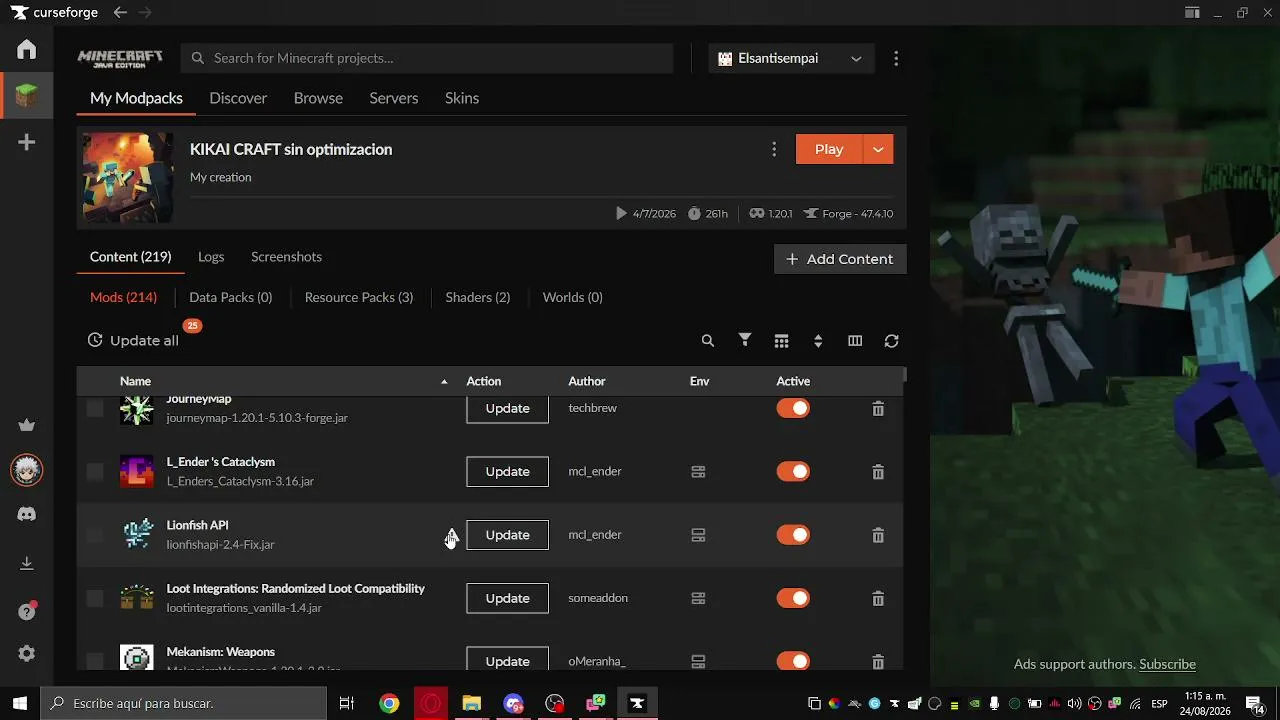
Task: Go to the CurseForge home page icon
Action: tap(27, 50)
